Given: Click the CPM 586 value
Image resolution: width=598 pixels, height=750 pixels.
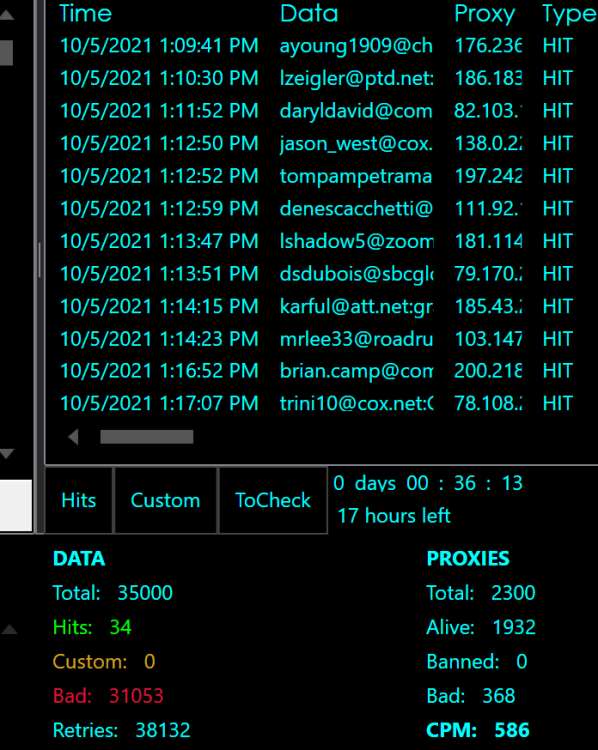Looking at the screenshot, I should pyautogui.click(x=512, y=730).
